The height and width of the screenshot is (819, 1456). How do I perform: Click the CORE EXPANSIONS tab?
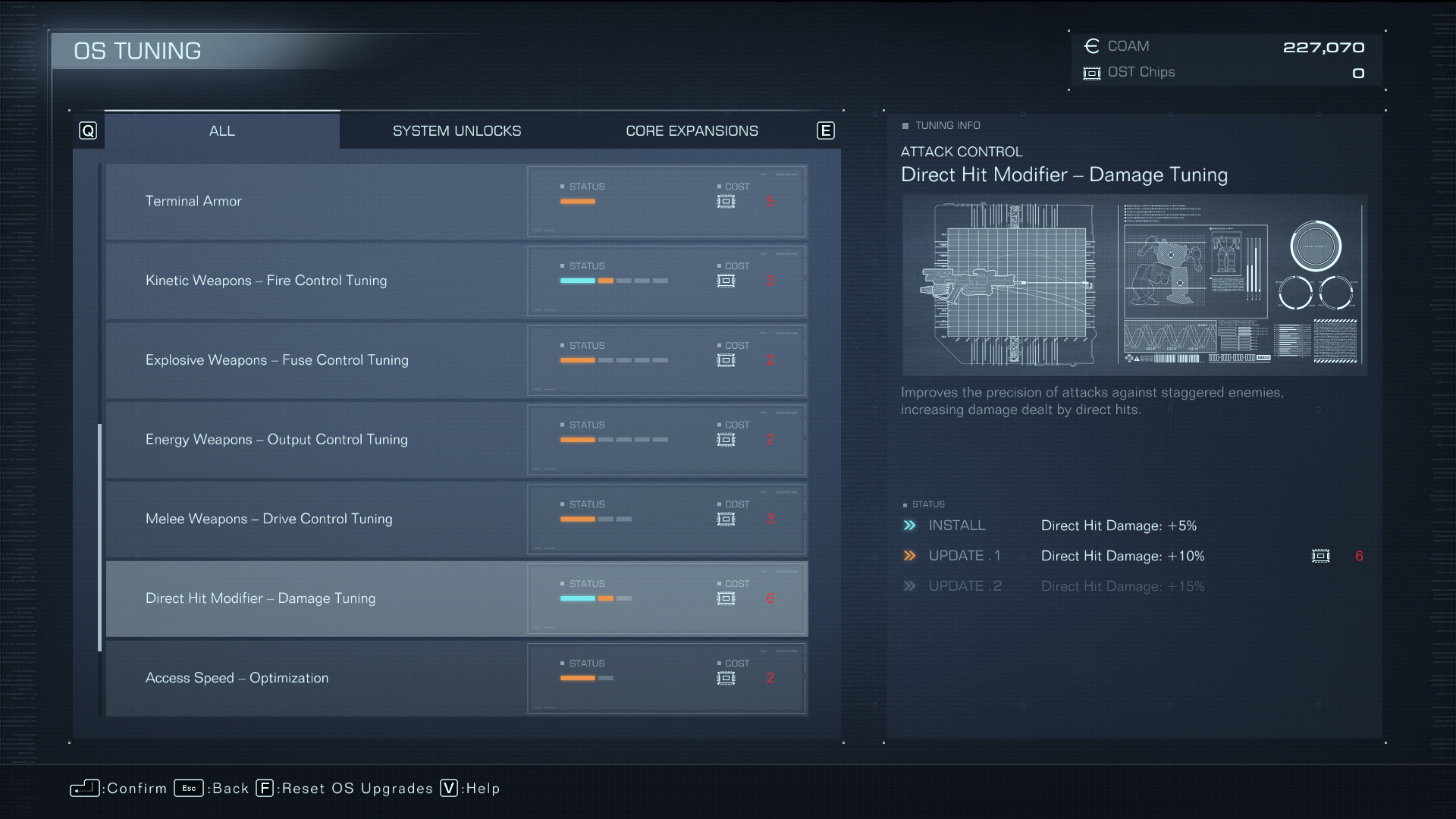coord(692,130)
